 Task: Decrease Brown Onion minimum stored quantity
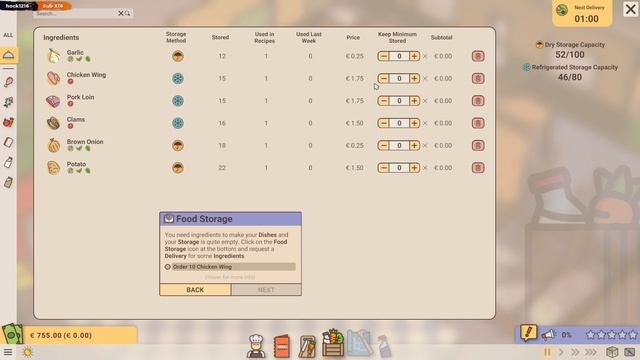click(383, 145)
